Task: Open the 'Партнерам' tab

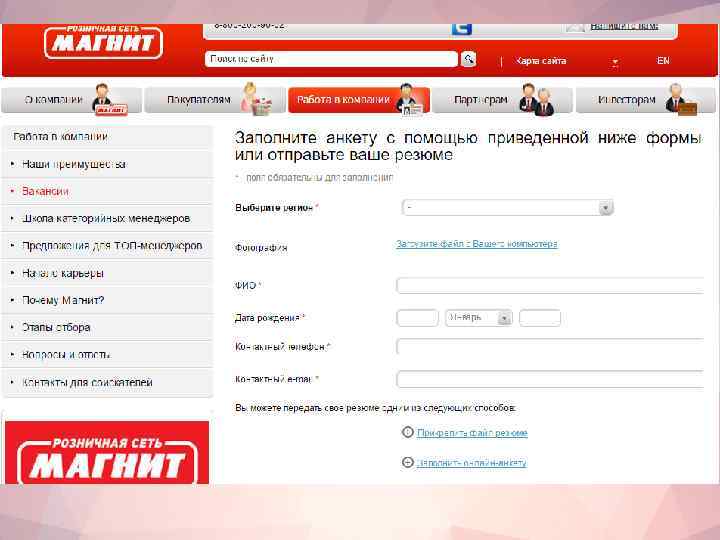Action: click(502, 100)
